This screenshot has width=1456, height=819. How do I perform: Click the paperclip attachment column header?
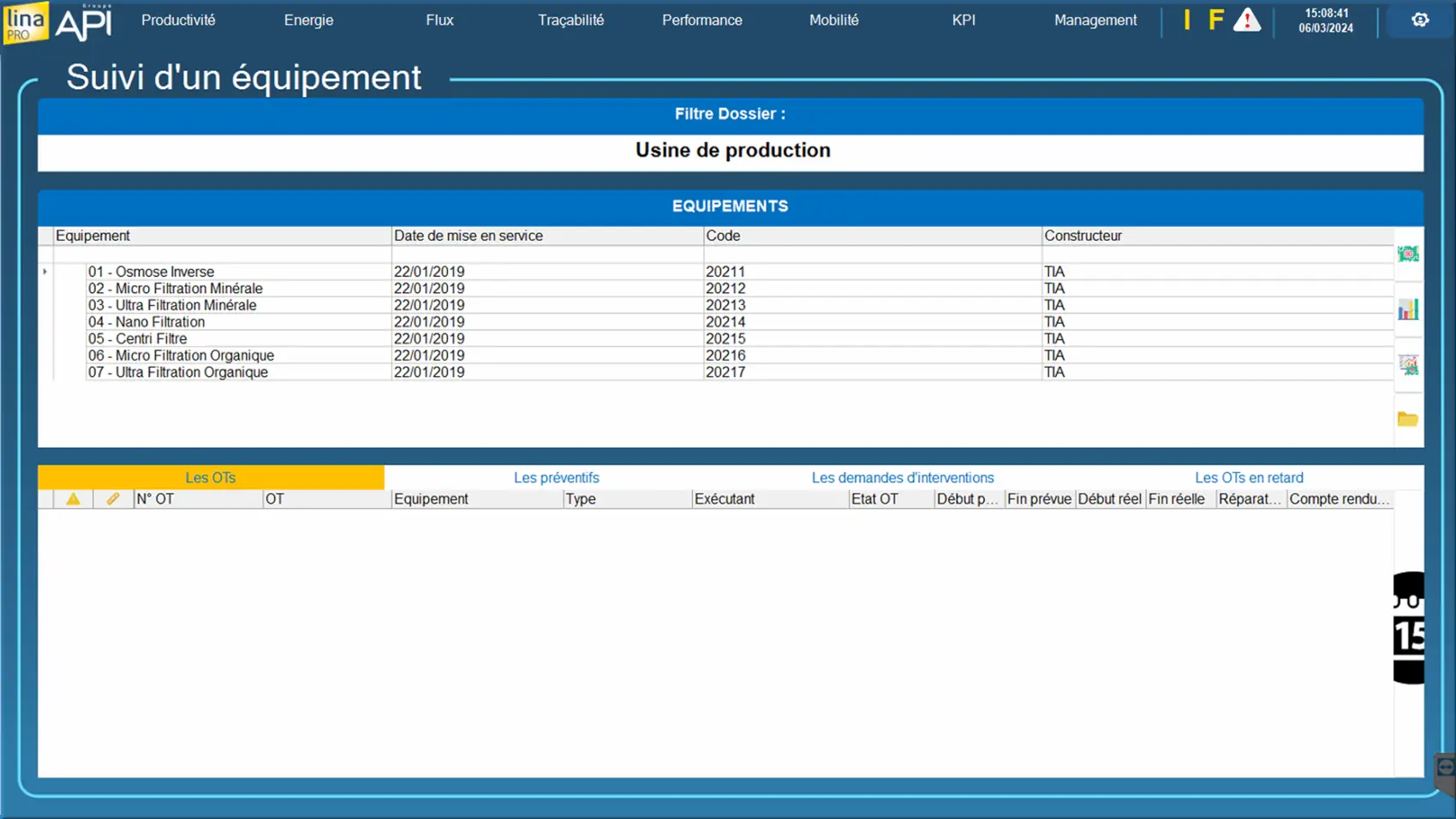point(112,499)
